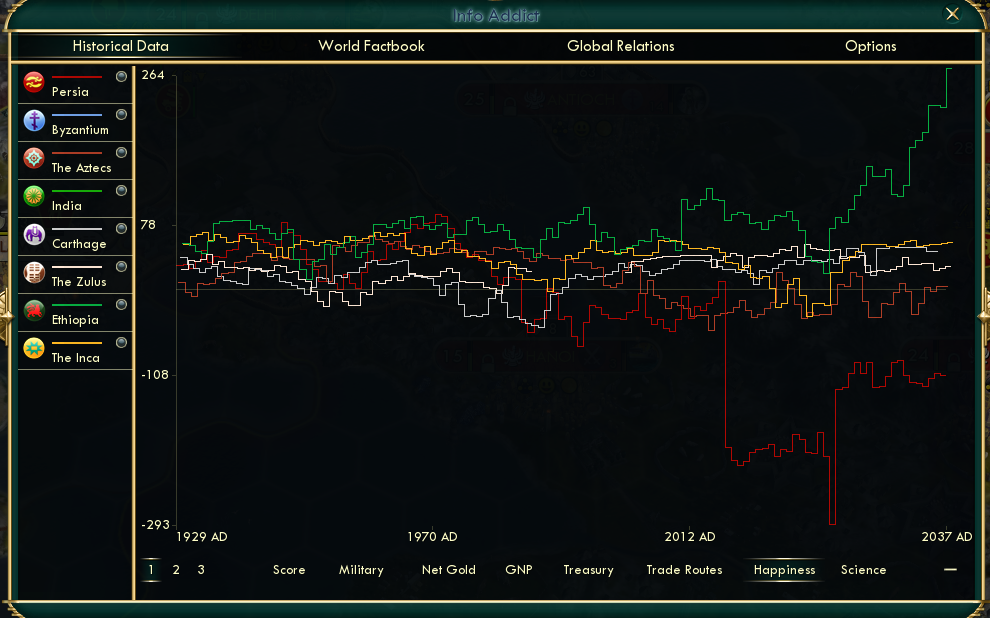The height and width of the screenshot is (618, 990).
Task: Click The Inca name label
Action: coord(76,358)
